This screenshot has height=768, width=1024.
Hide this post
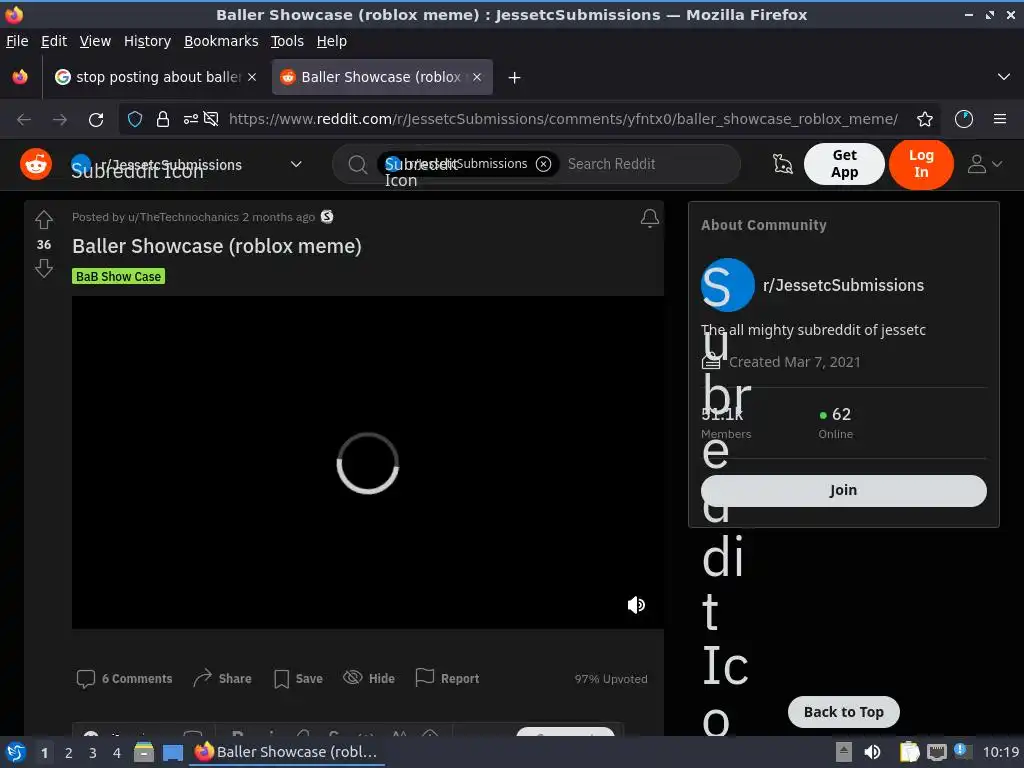(369, 679)
